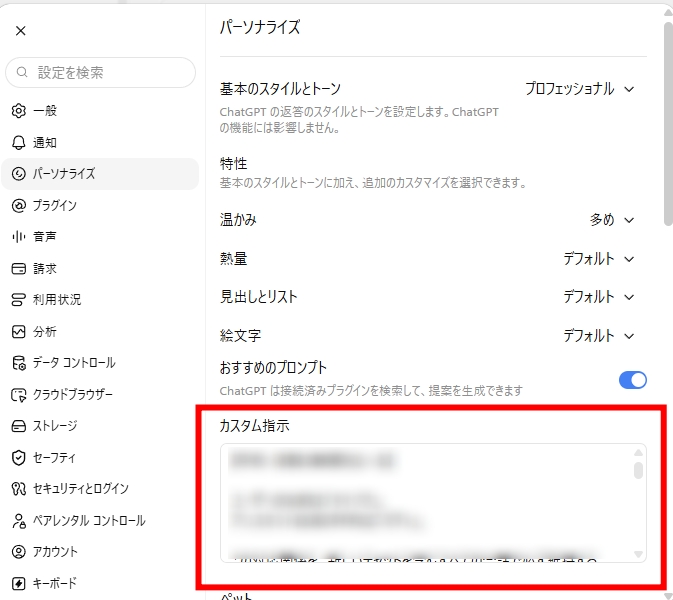Click the 特性 section heading
Image resolution: width=673 pixels, height=600 pixels.
coord(233,164)
